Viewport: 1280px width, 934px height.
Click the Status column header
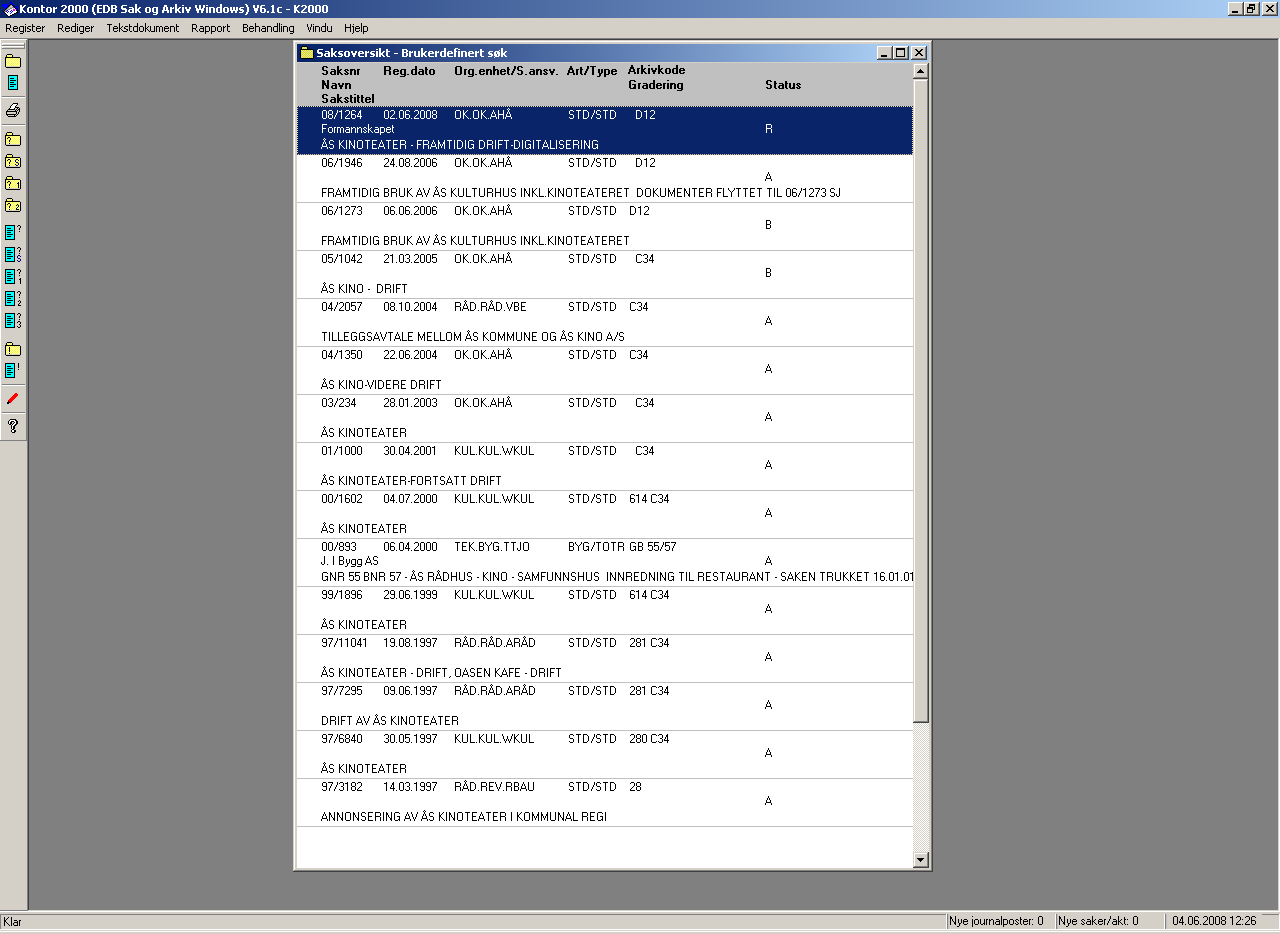point(783,85)
